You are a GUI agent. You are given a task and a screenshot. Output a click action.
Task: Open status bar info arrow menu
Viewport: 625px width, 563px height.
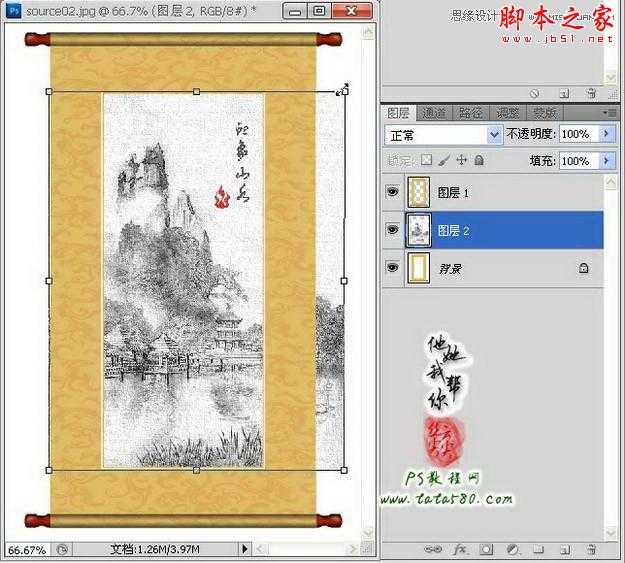click(245, 549)
